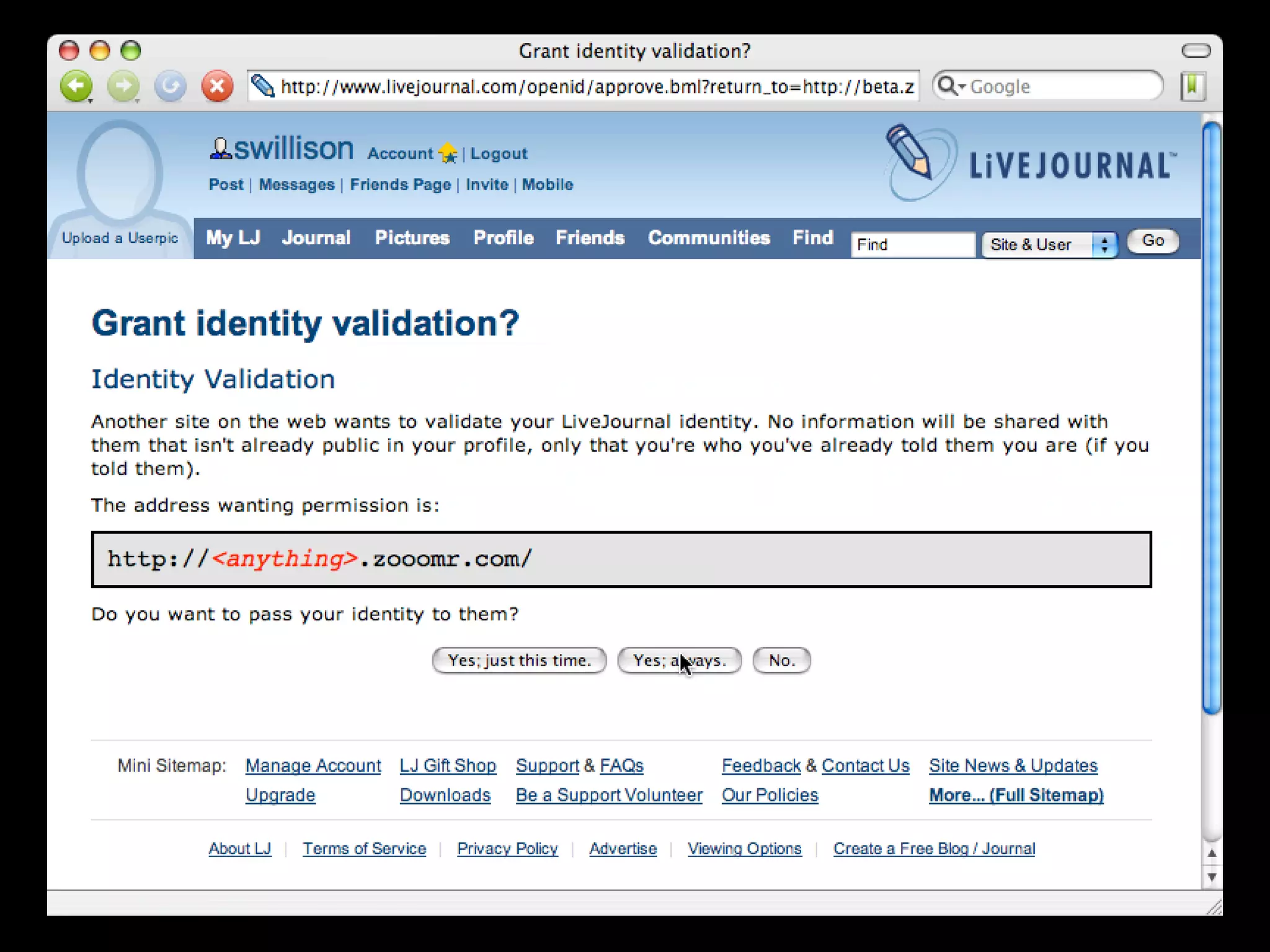The height and width of the screenshot is (952, 1270).
Task: Open the Messages link
Action: [x=296, y=185]
